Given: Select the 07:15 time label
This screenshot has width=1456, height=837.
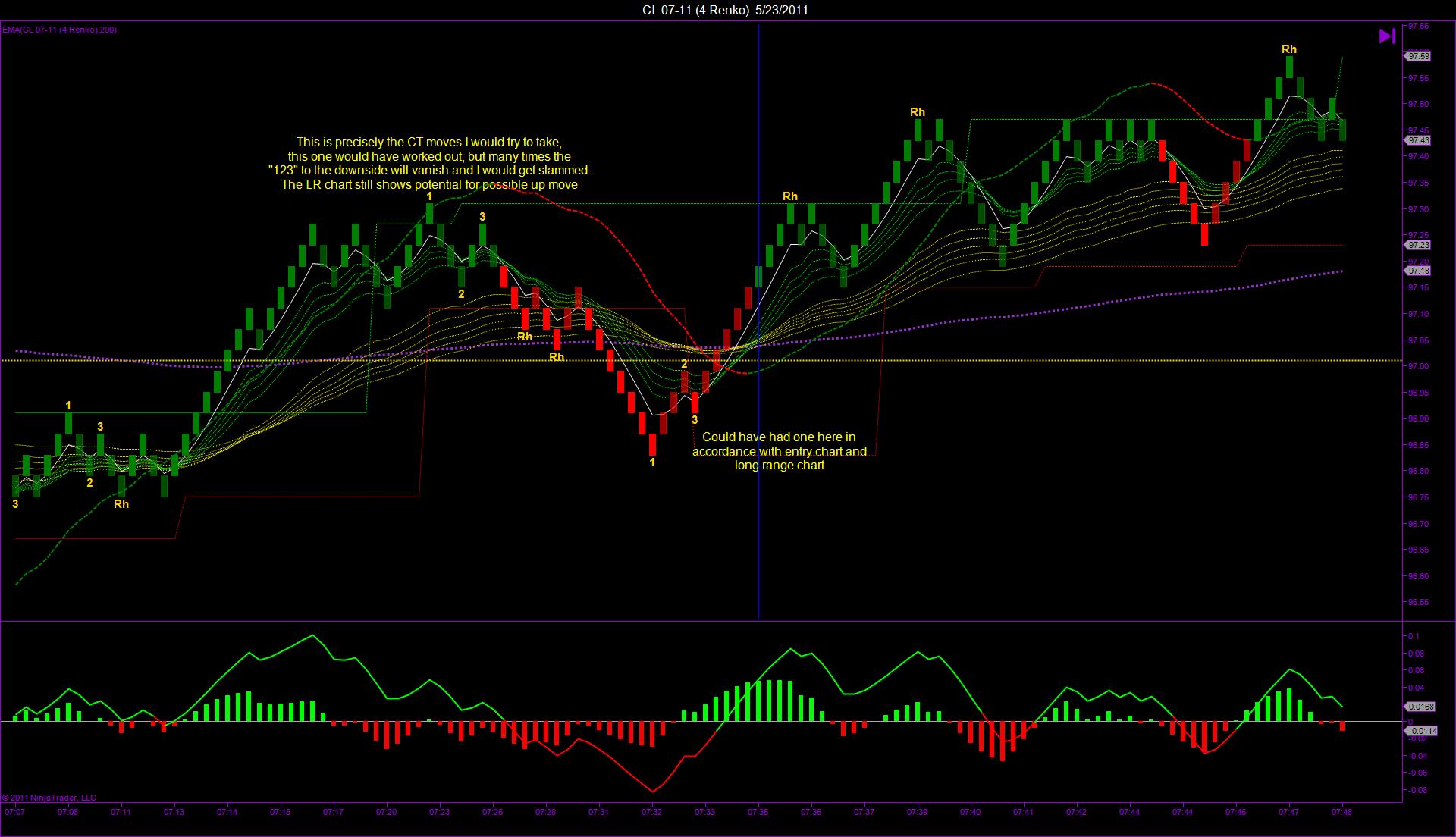Looking at the screenshot, I should (x=280, y=812).
